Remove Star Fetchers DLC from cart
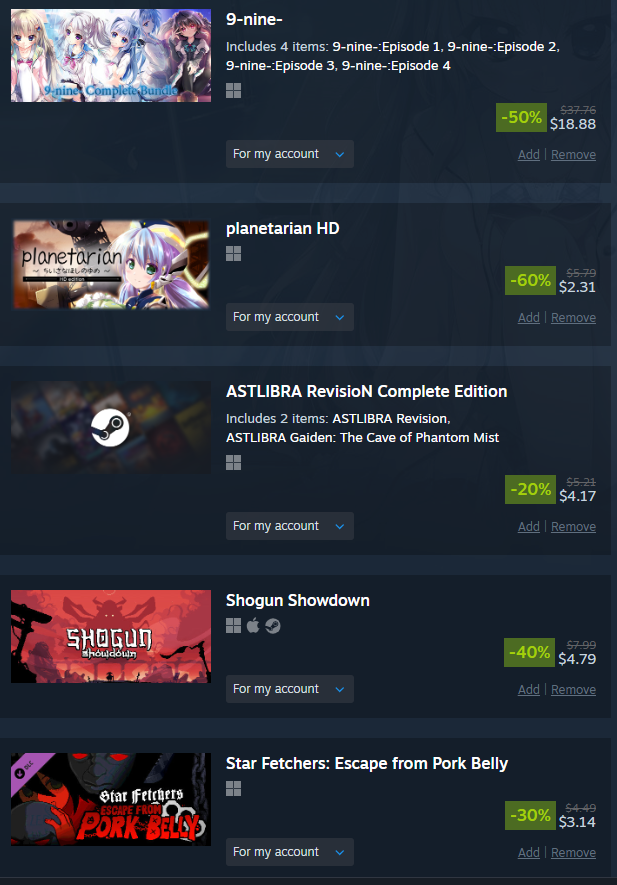Screen dimensions: 617x885 coord(574,853)
